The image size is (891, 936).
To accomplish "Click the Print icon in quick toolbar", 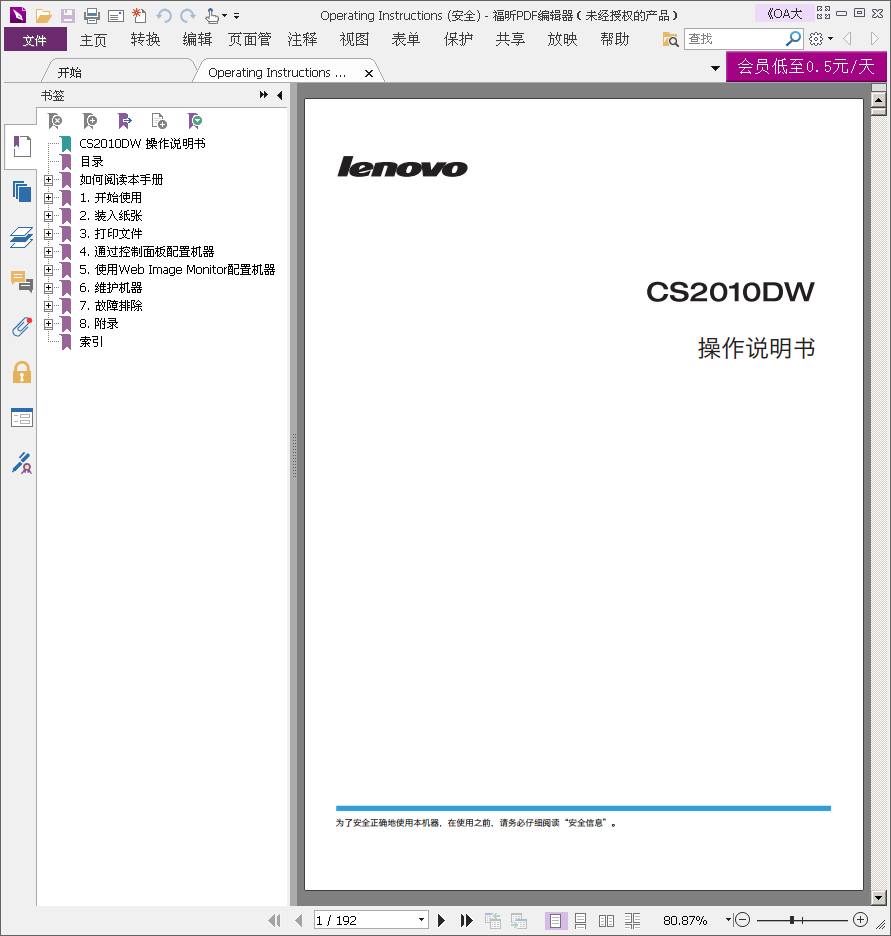I will pyautogui.click(x=91, y=16).
